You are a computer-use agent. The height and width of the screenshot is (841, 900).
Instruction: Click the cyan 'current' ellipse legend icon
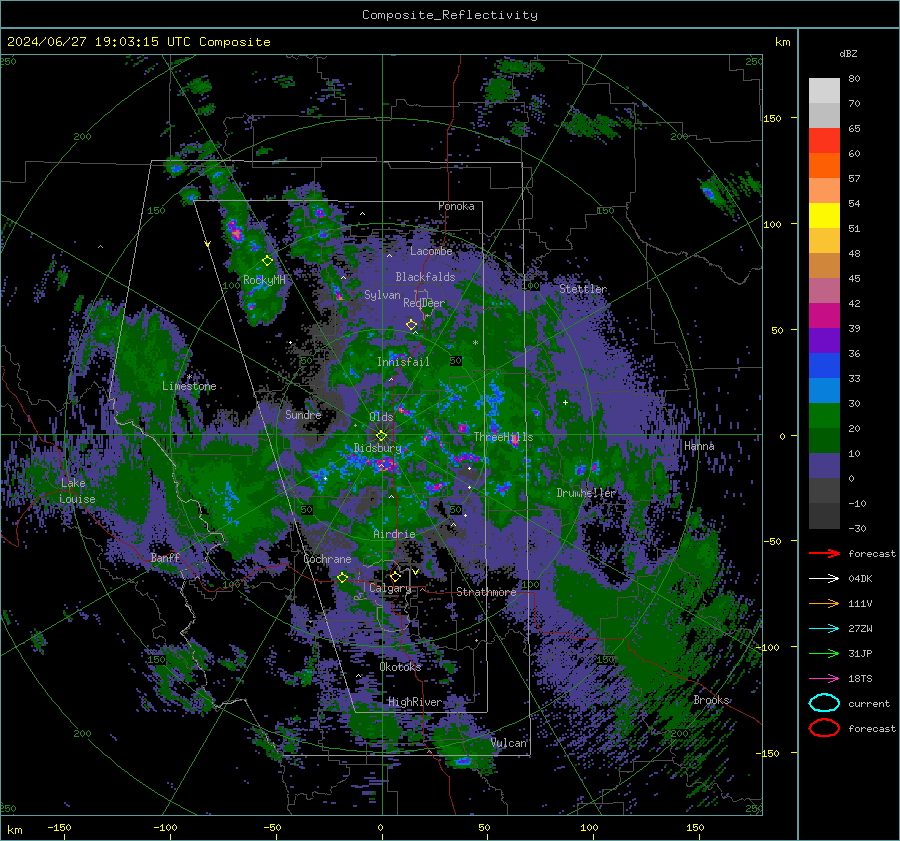click(x=824, y=703)
